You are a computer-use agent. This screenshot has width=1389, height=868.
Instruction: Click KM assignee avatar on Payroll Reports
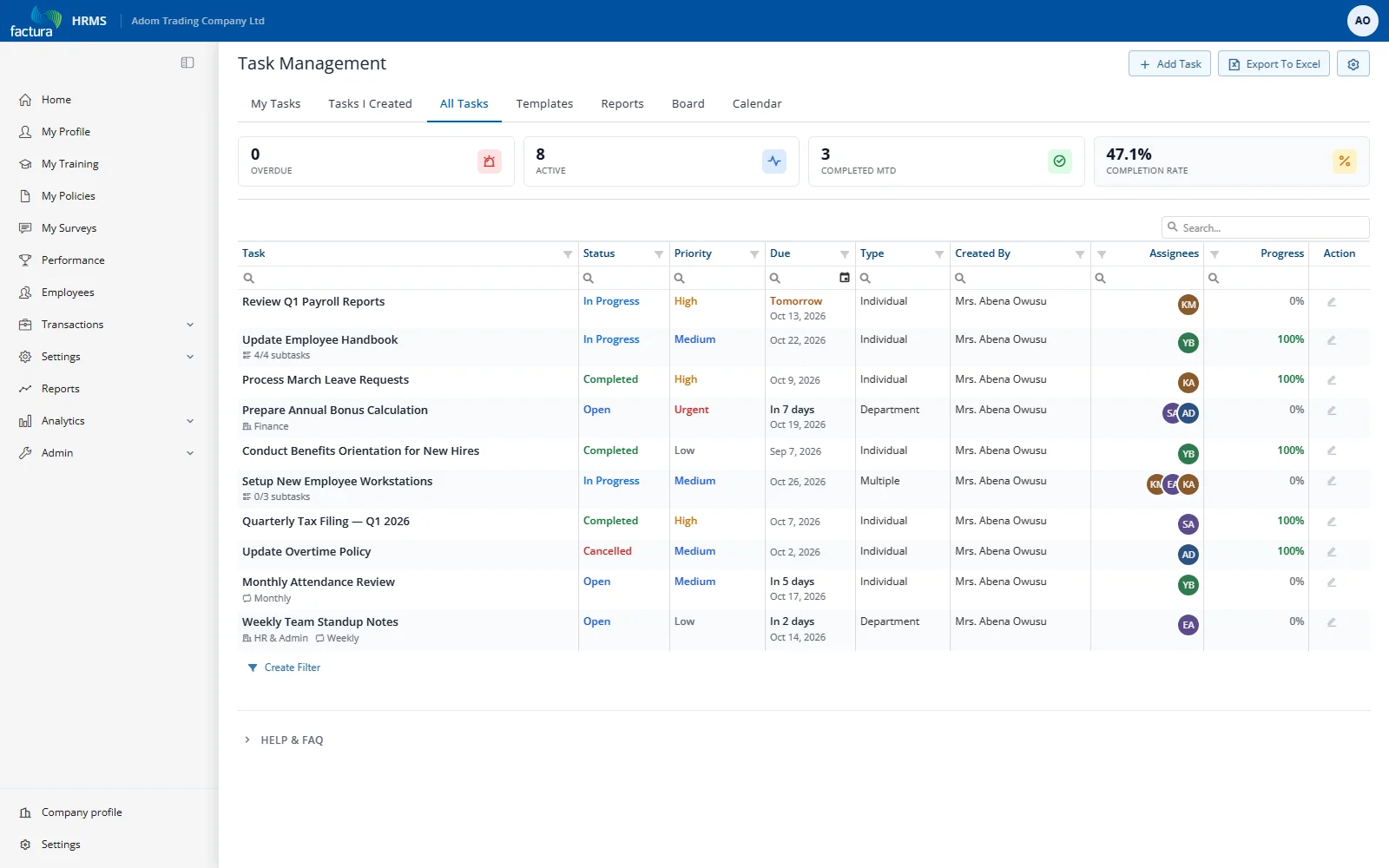tap(1188, 305)
